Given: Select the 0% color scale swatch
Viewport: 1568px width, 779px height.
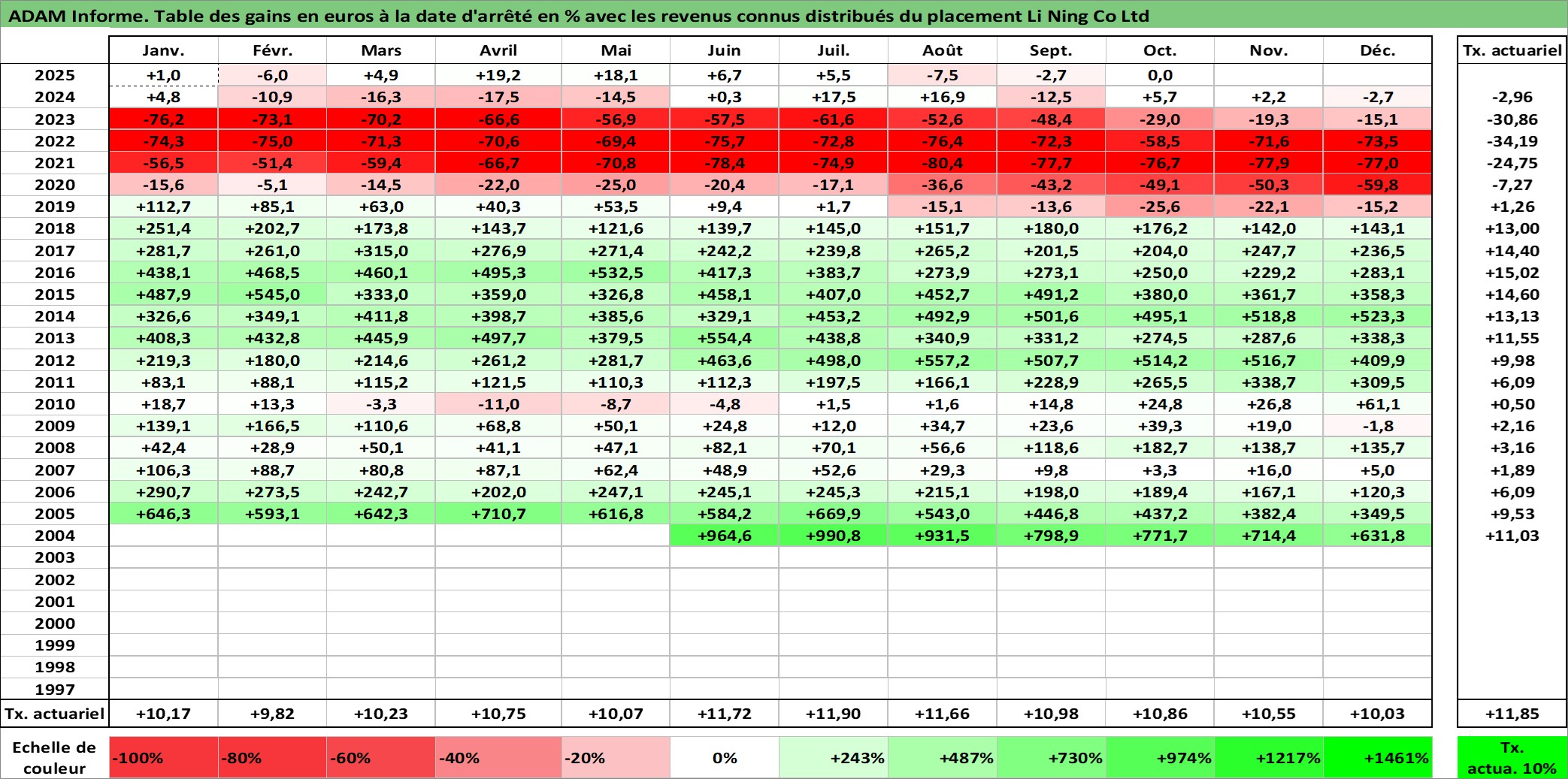Looking at the screenshot, I should pos(725,757).
